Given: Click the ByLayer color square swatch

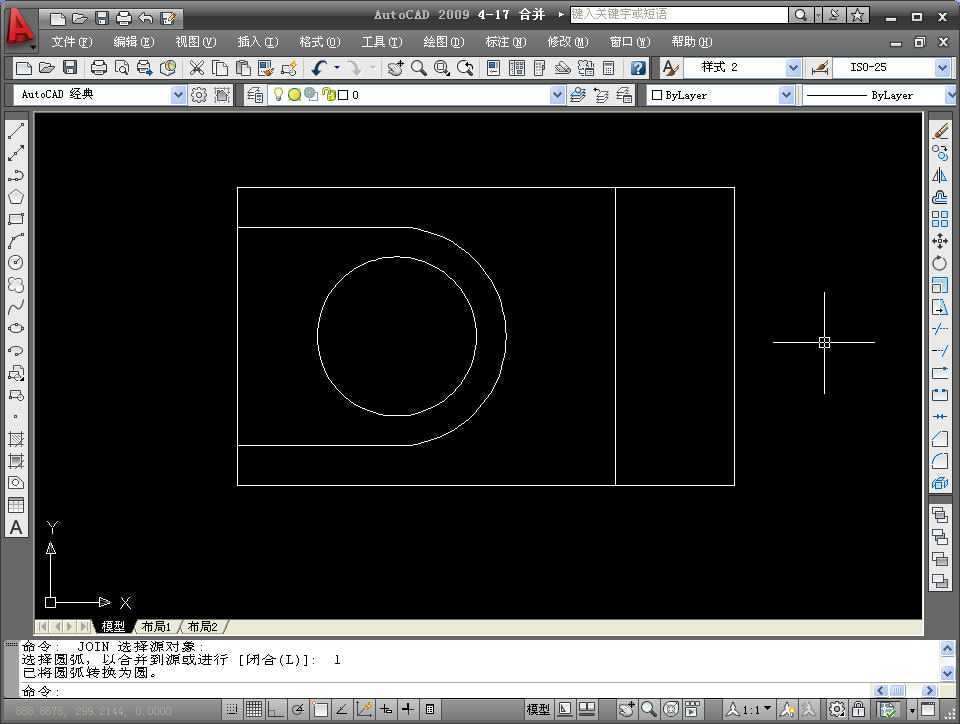Looking at the screenshot, I should pos(657,95).
